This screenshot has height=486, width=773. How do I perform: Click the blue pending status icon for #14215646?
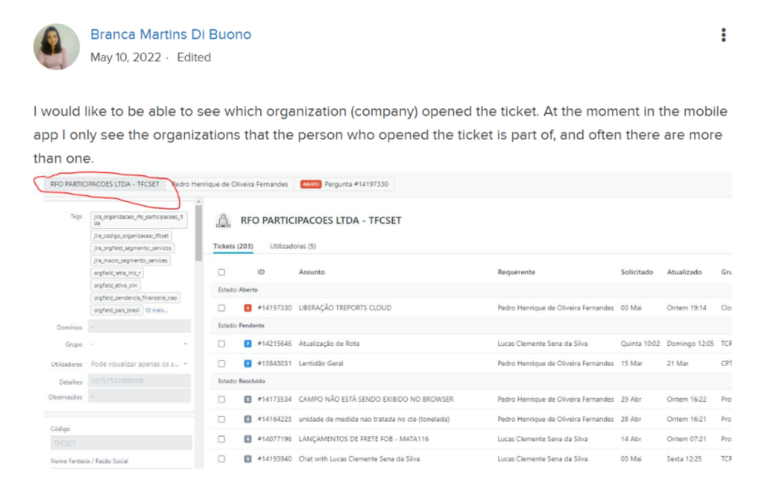click(x=248, y=344)
